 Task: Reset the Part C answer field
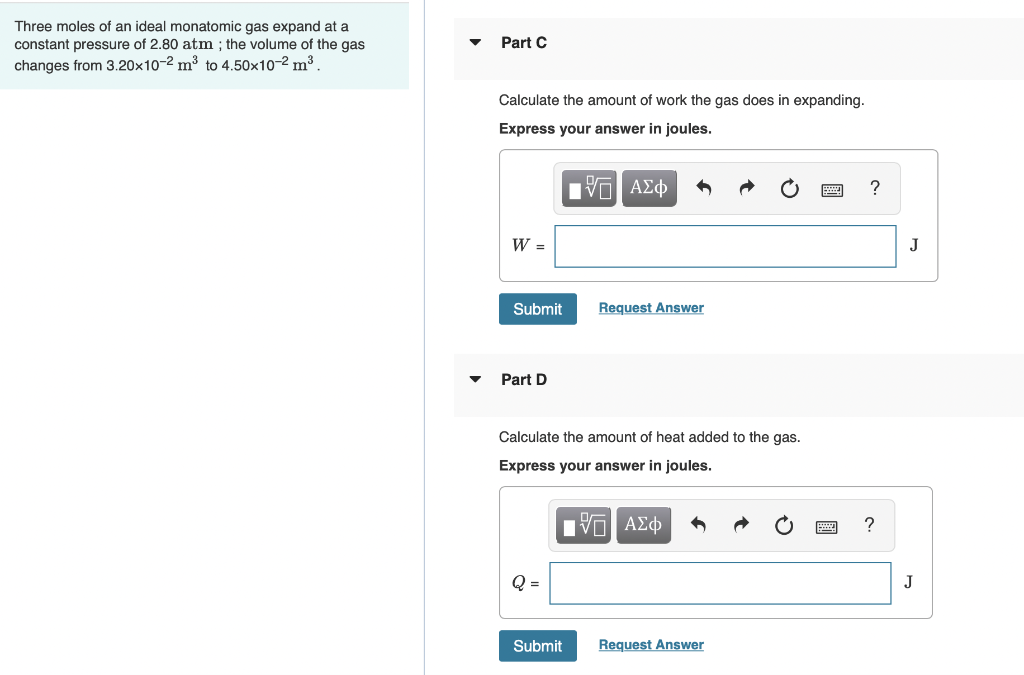tap(789, 188)
